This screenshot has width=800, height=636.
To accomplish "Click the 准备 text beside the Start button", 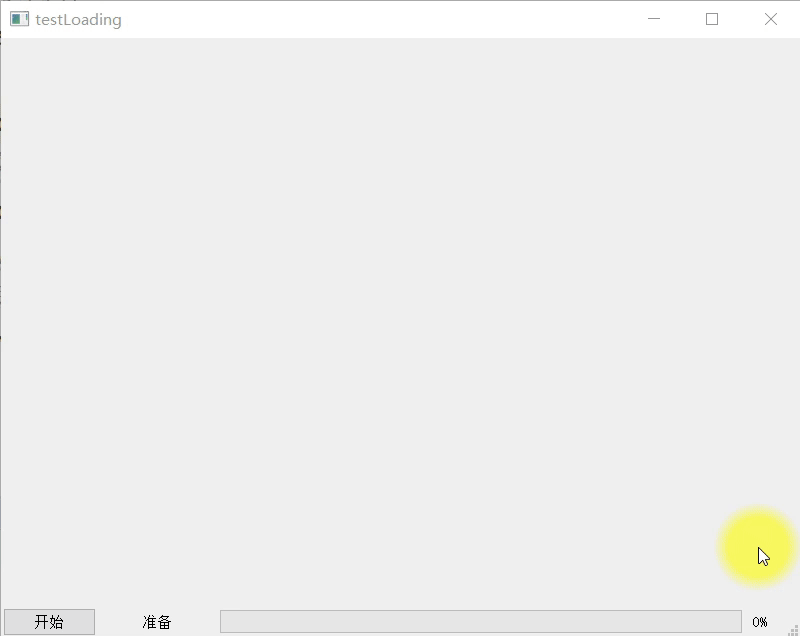I will tap(158, 622).
